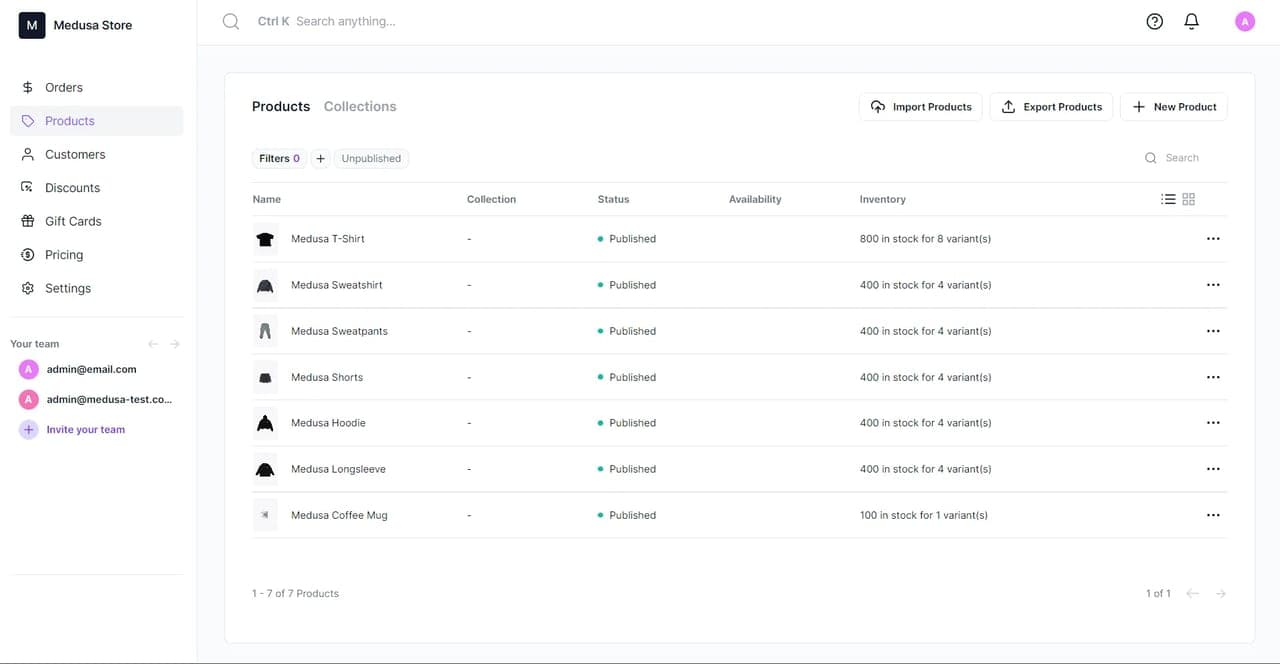Click the plus icon next to Invite your team

click(29, 430)
